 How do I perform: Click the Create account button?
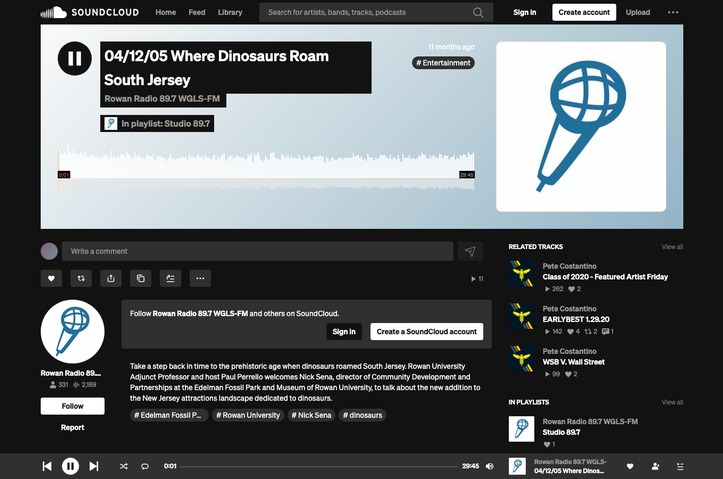(584, 12)
